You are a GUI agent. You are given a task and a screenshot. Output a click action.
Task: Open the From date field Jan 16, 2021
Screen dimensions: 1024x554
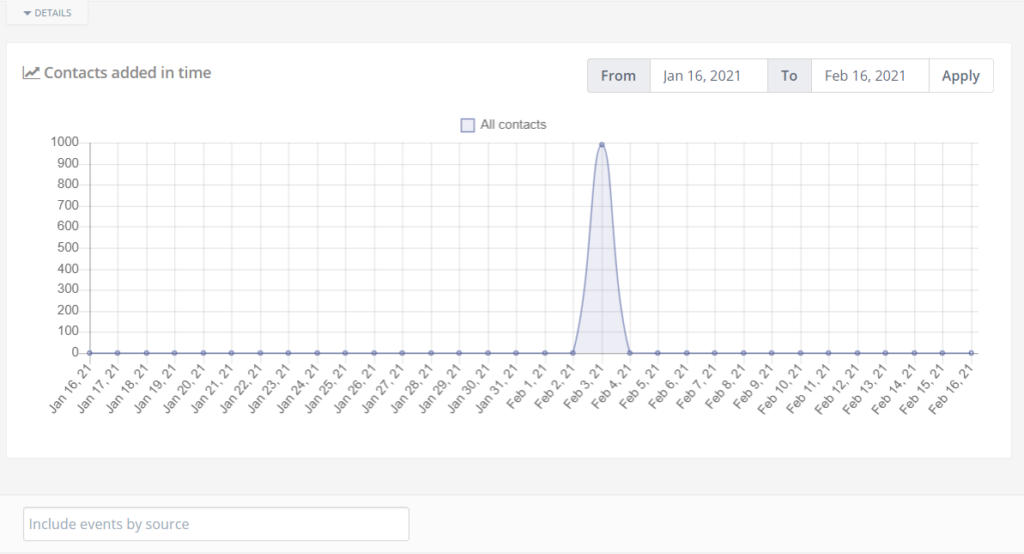coord(709,76)
